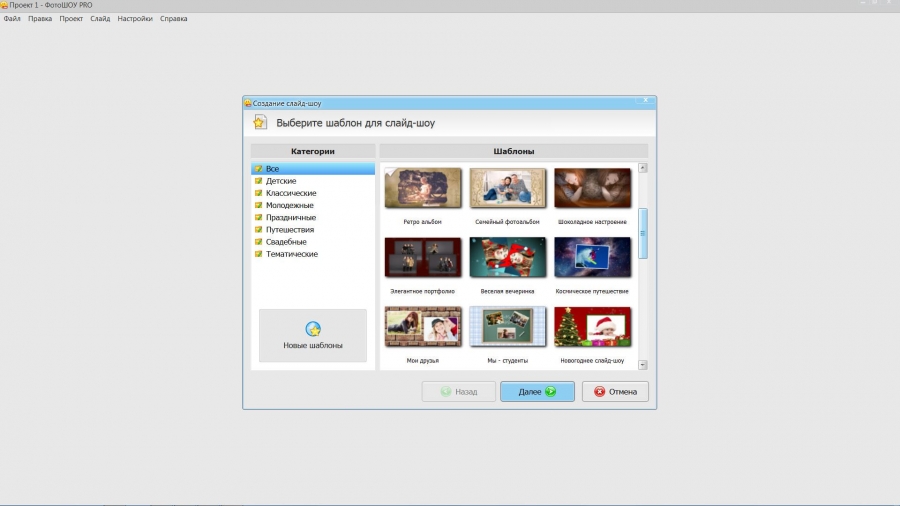Select the Все category

[313, 169]
